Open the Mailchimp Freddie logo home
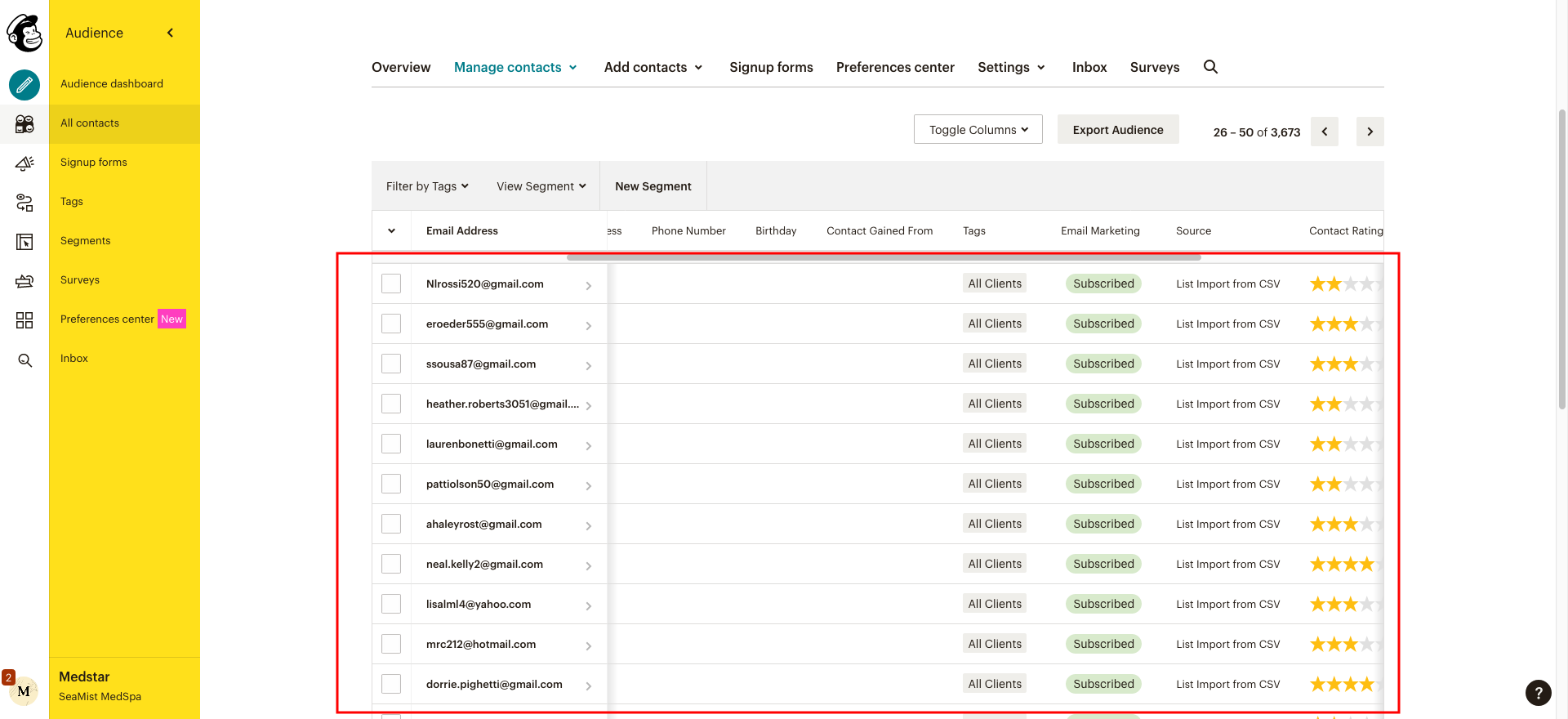1568x719 pixels. click(24, 33)
